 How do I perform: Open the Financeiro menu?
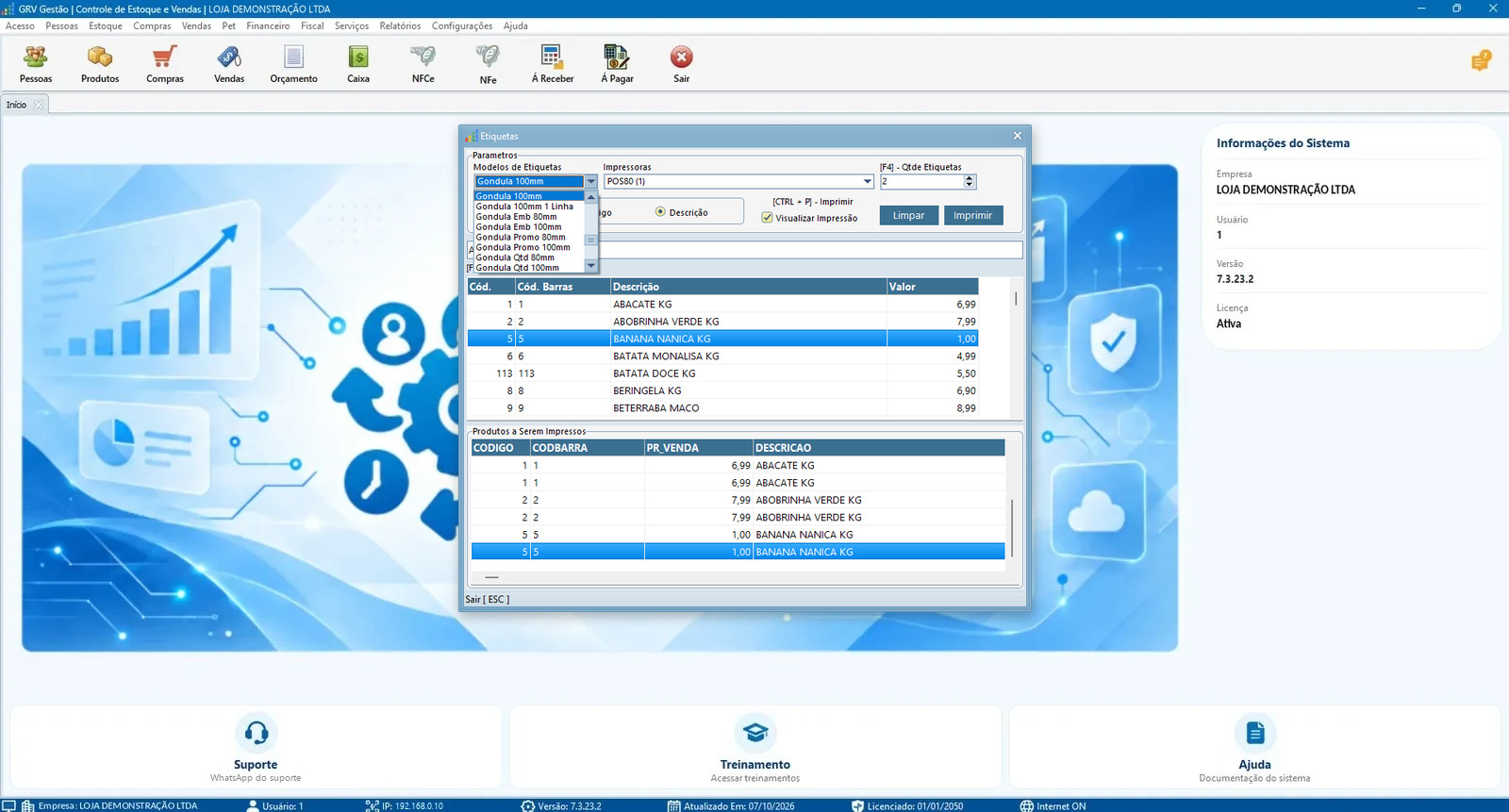point(268,26)
